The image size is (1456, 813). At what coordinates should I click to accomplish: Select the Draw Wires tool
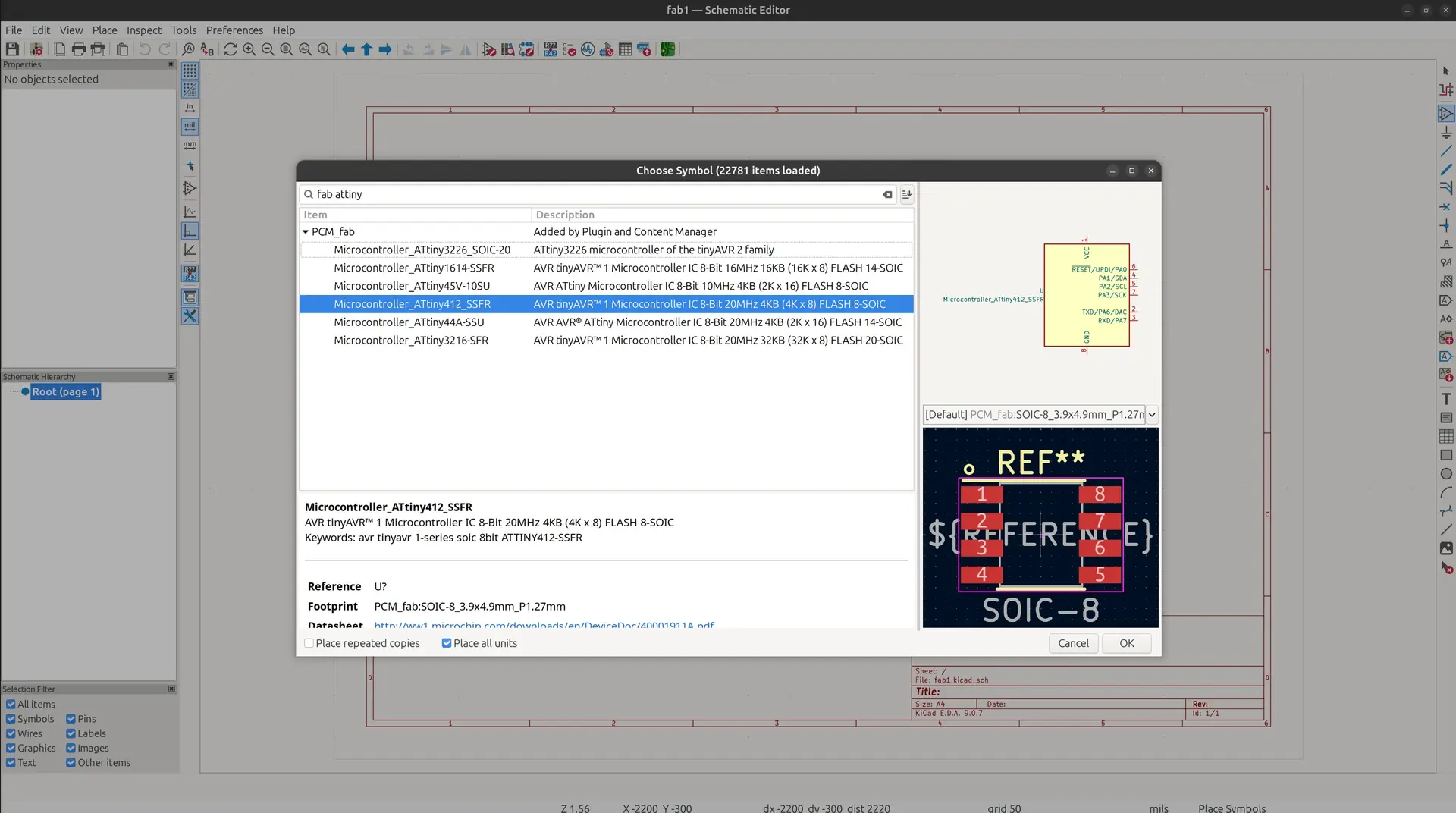point(1446,152)
